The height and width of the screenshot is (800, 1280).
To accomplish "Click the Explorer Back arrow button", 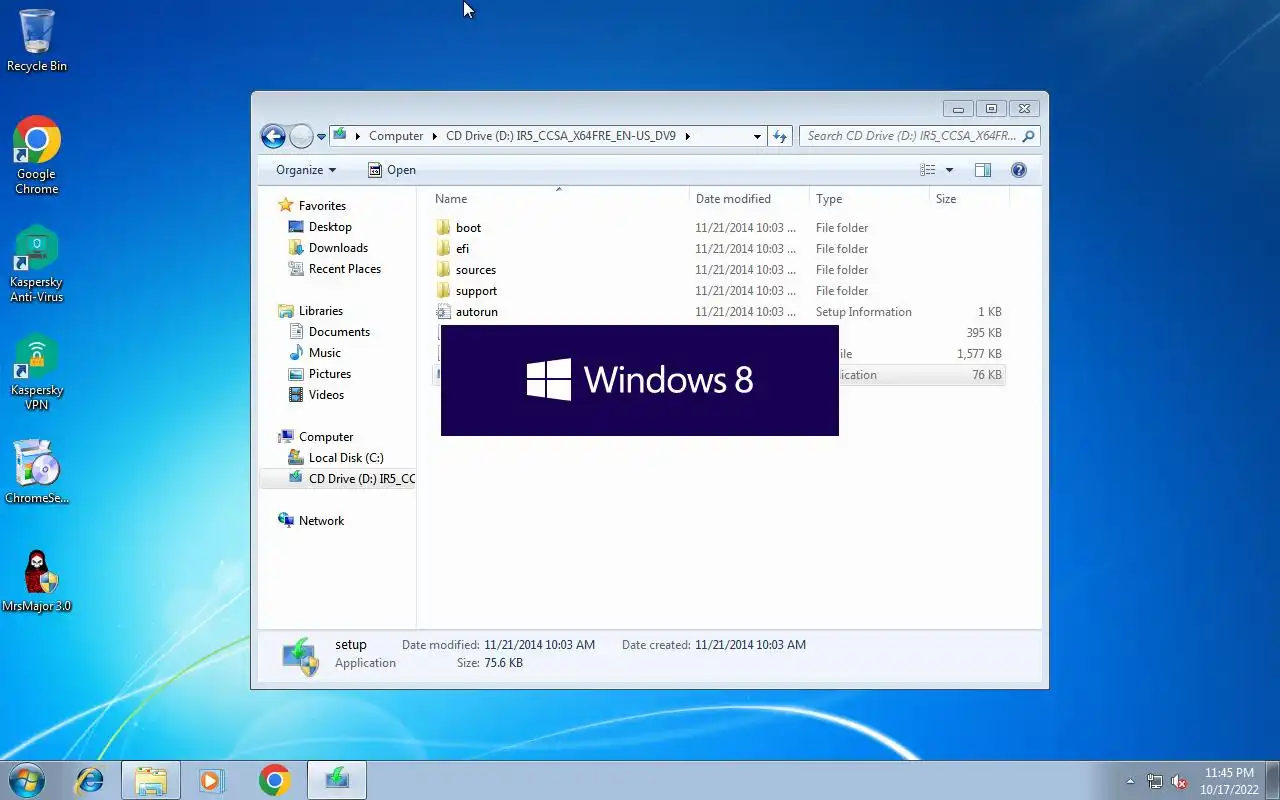I will tap(273, 136).
